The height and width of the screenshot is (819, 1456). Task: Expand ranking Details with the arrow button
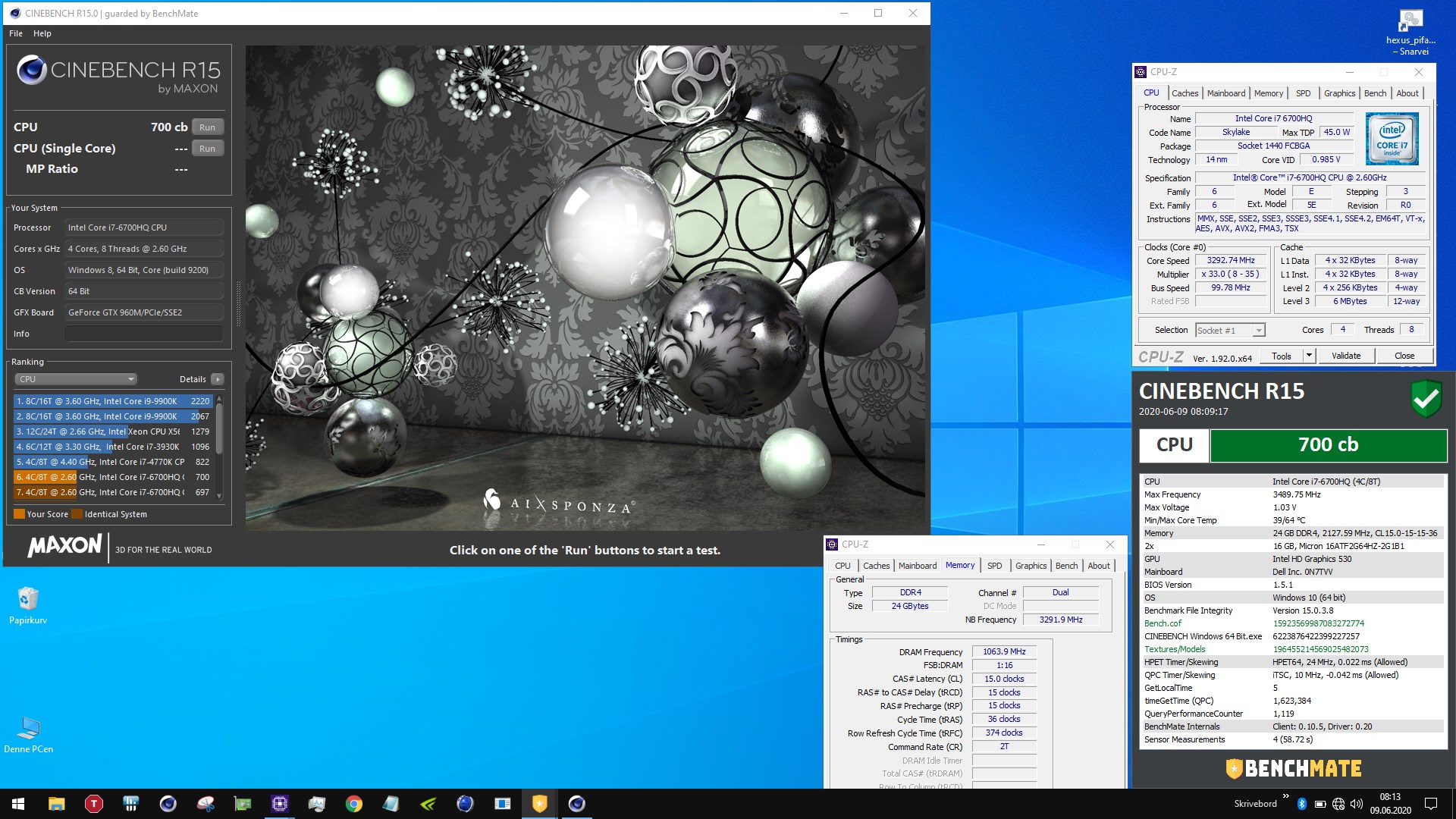pos(218,379)
